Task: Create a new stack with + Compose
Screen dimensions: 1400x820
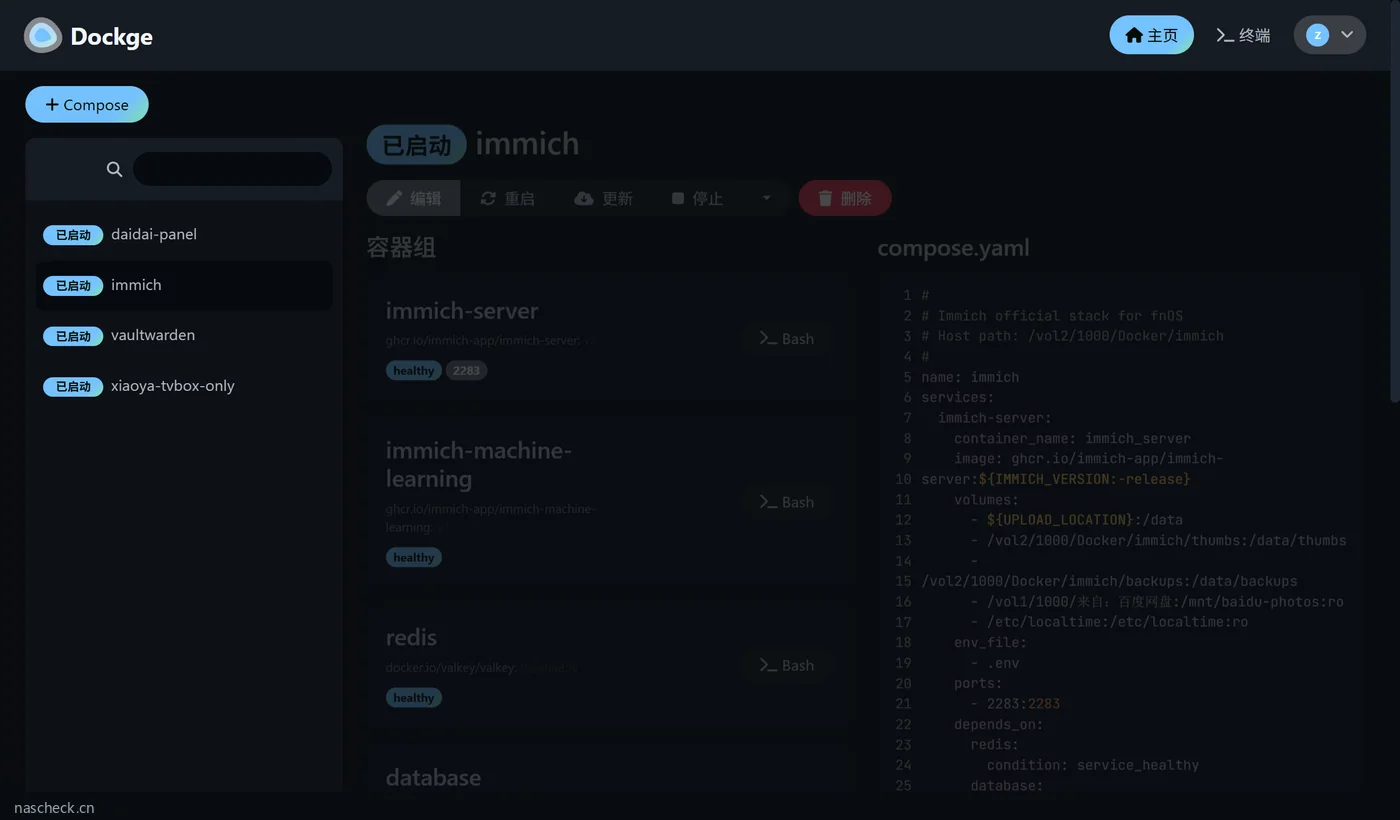Action: point(87,105)
